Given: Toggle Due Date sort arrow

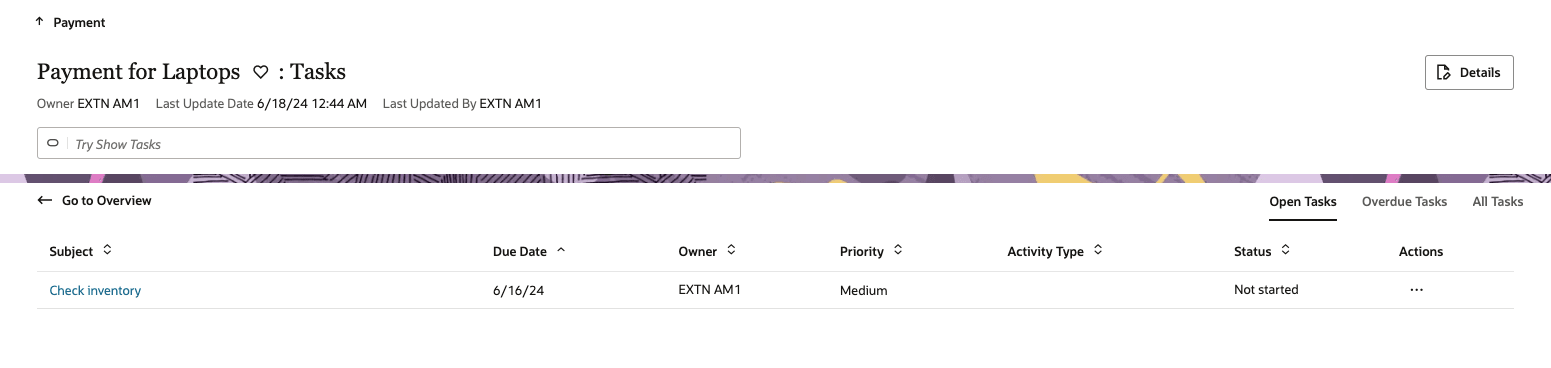Looking at the screenshot, I should coord(560,251).
